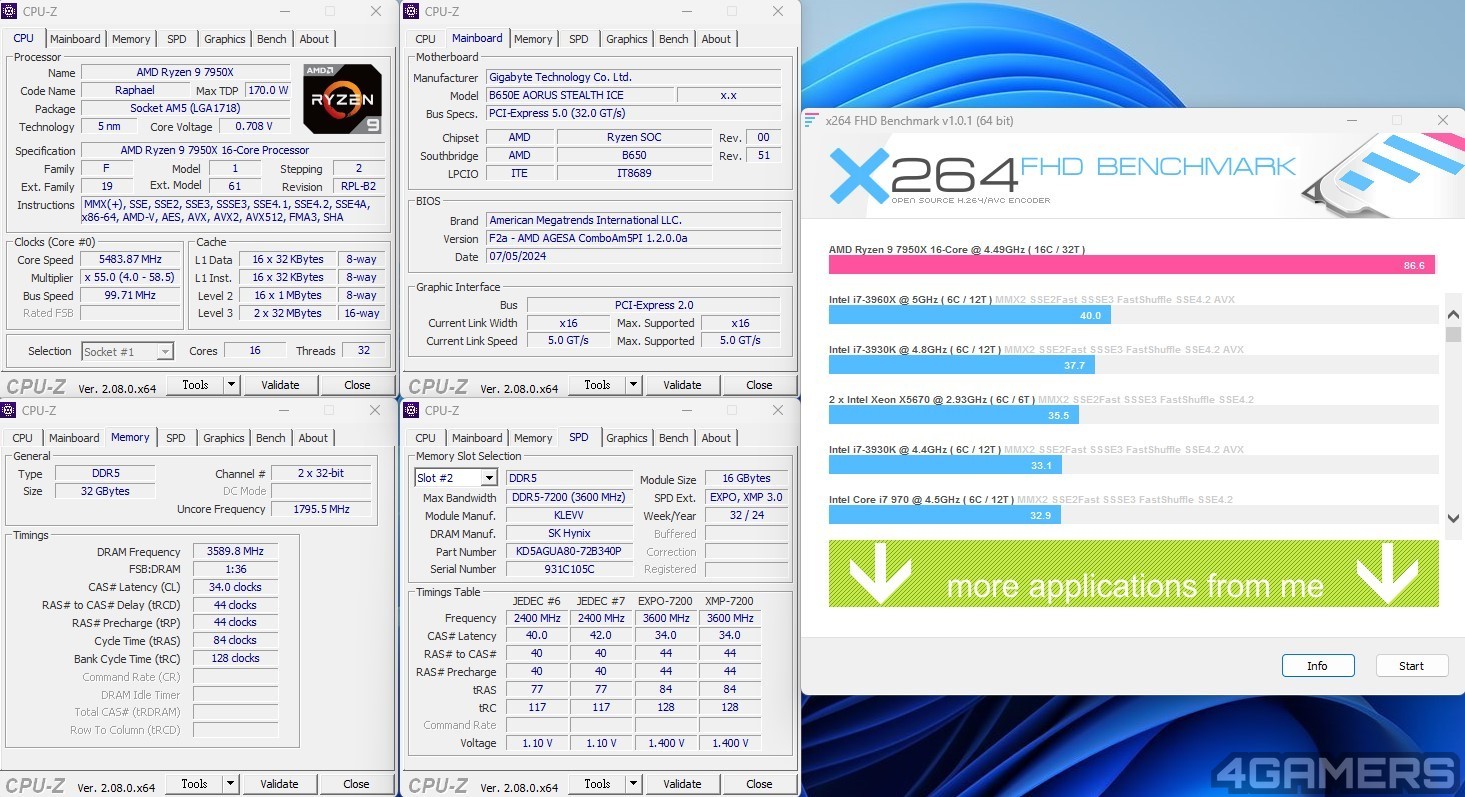
Task: Open the Tools dropdown arrow in the SPD window
Action: pyautogui.click(x=633, y=784)
